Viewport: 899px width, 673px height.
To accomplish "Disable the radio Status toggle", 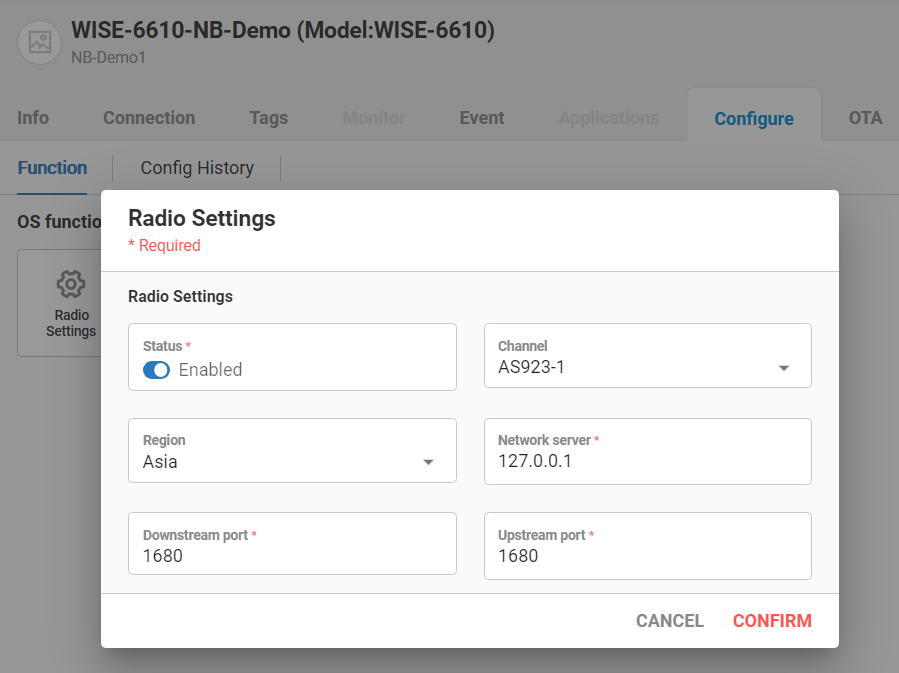I will point(156,370).
